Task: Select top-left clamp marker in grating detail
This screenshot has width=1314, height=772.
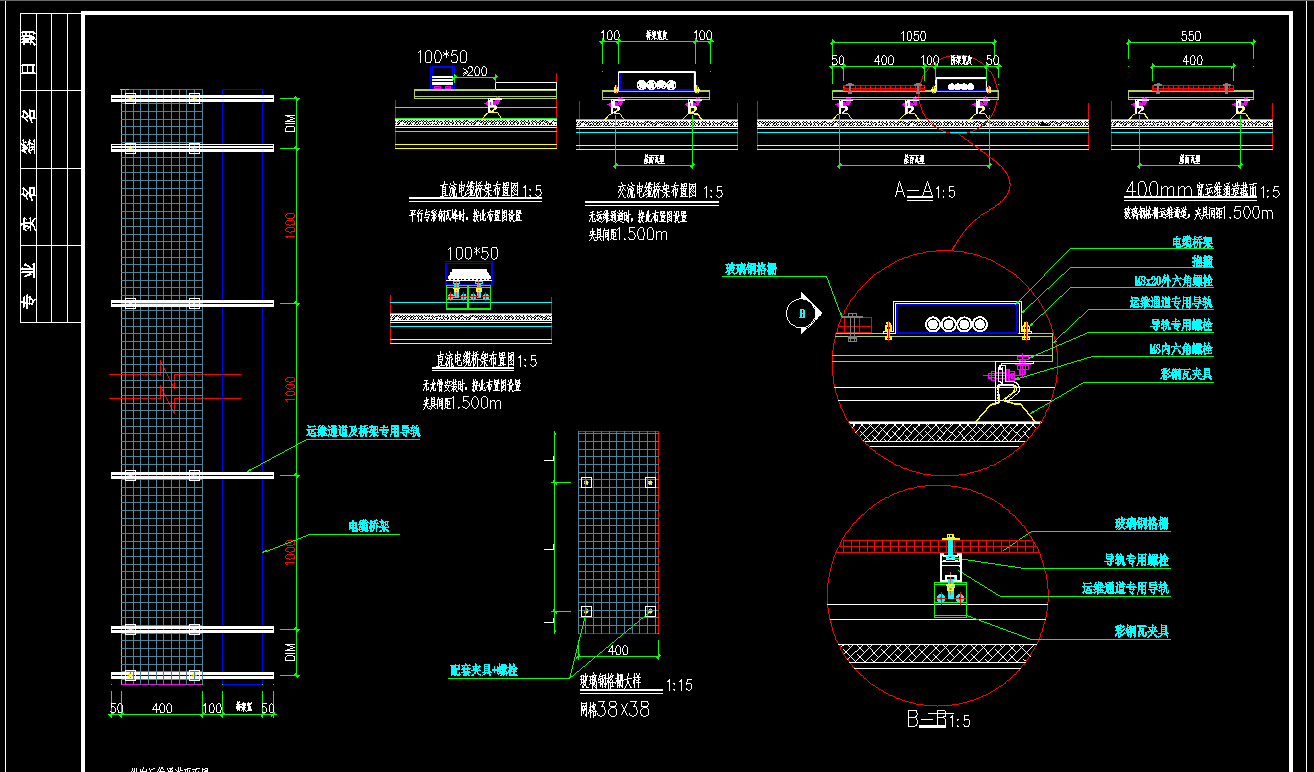Action: (587, 483)
